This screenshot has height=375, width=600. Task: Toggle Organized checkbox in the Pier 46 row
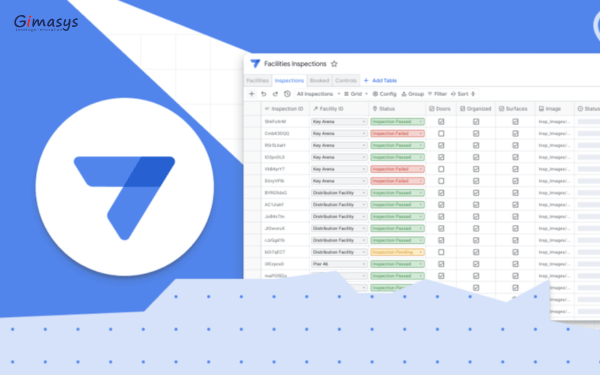click(x=476, y=264)
